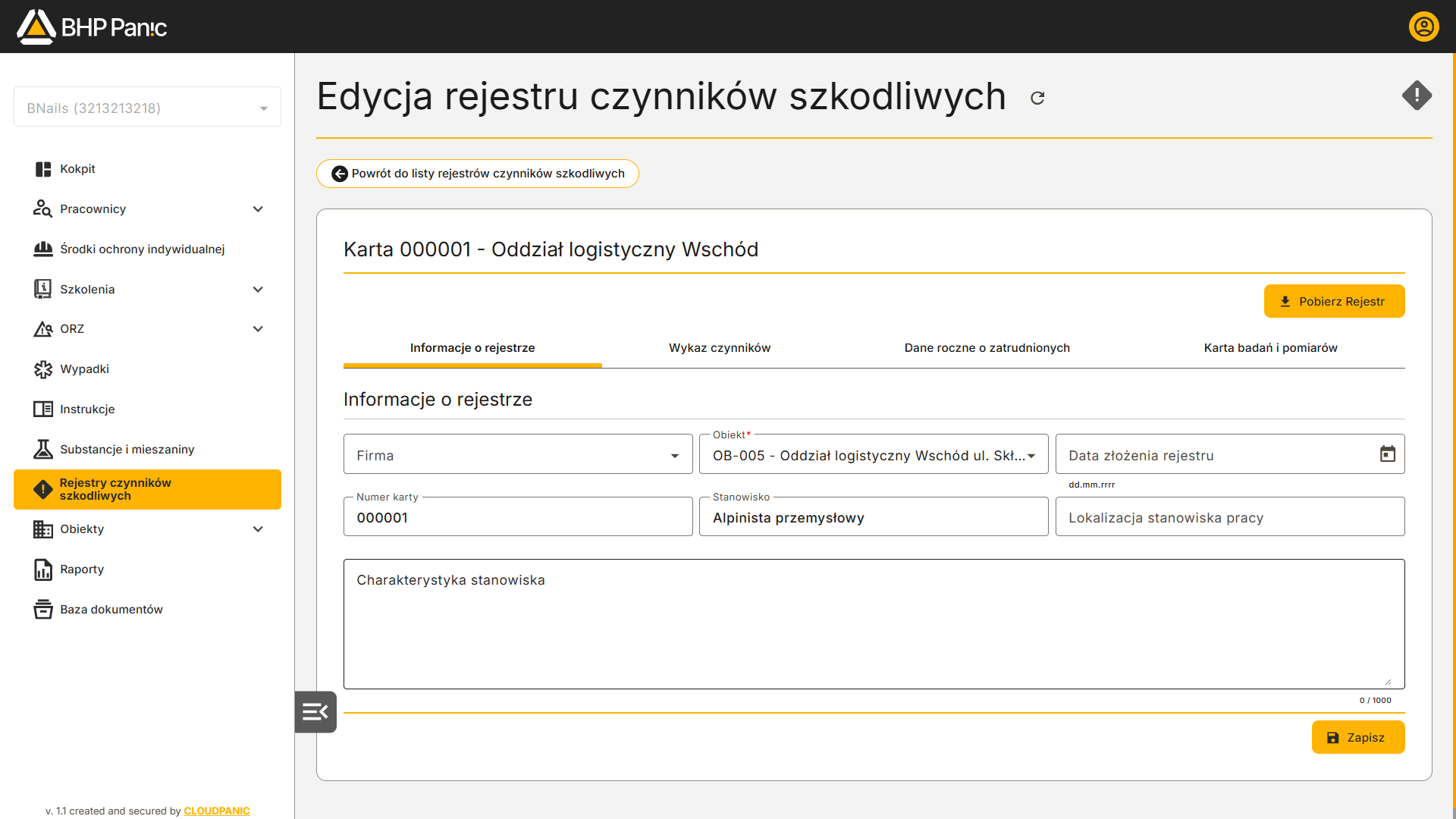Click the Kokpit dashboard icon

[43, 169]
